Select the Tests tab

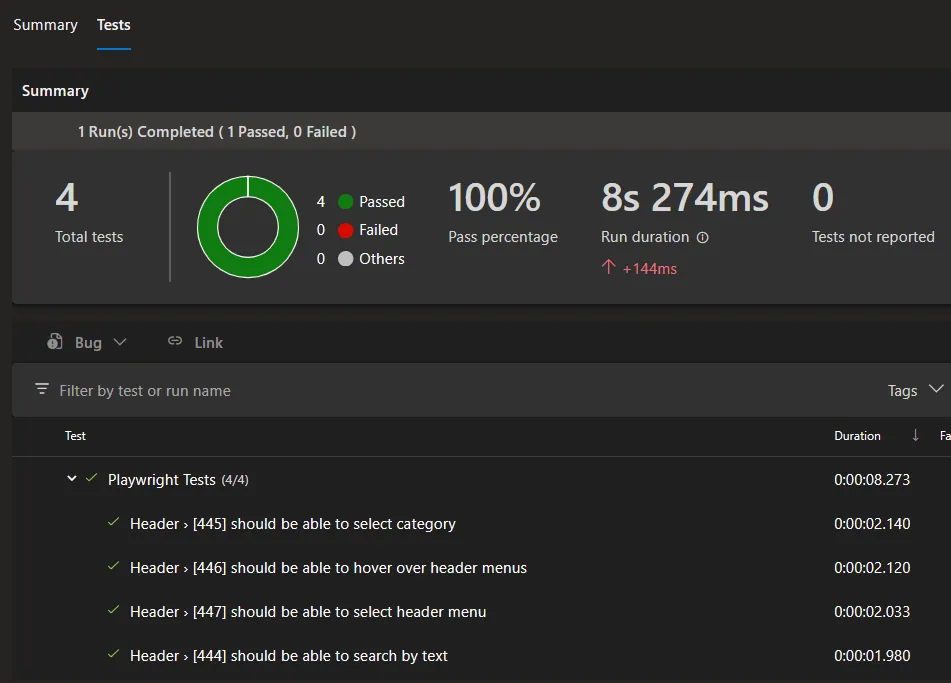tap(114, 25)
